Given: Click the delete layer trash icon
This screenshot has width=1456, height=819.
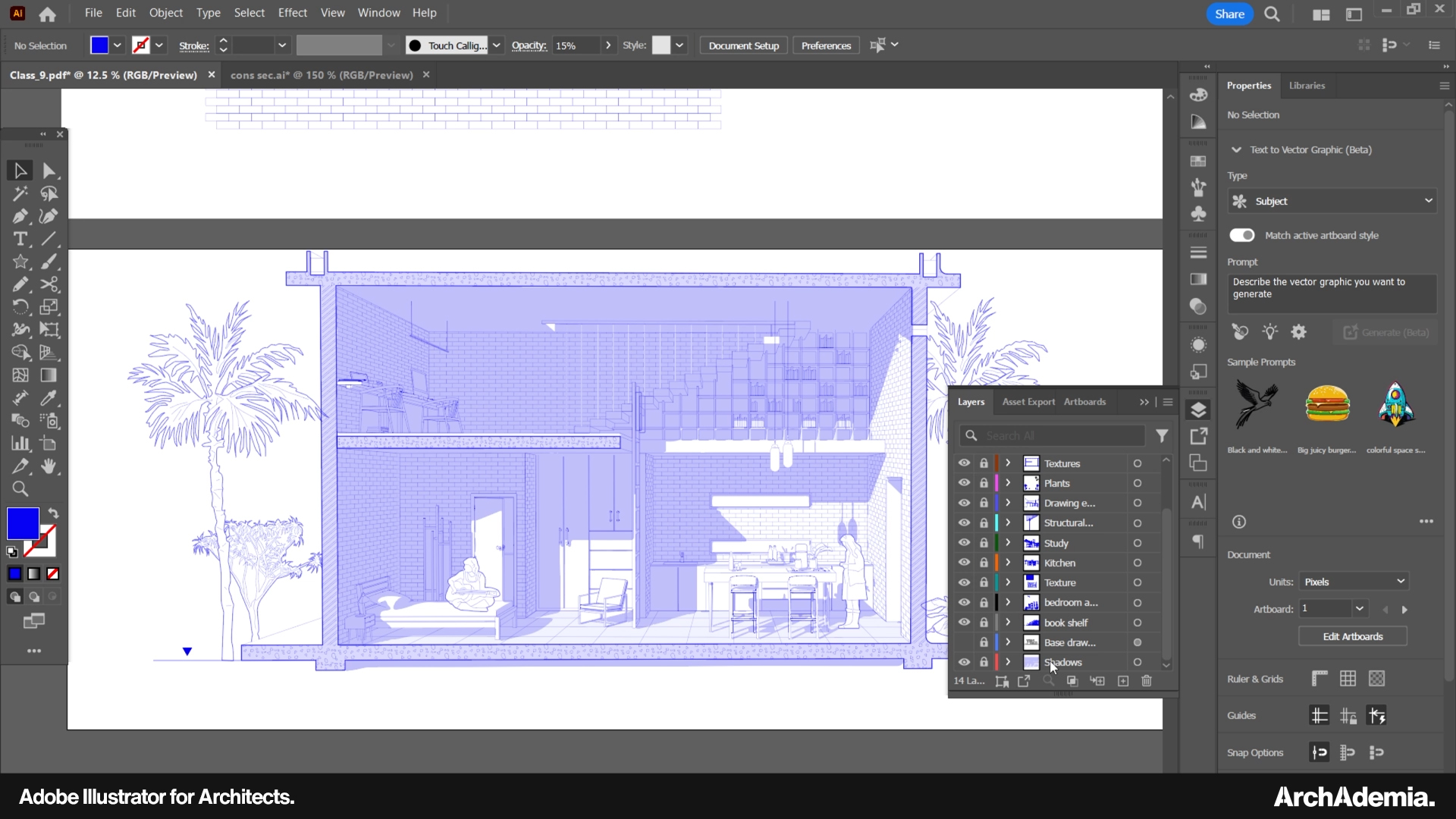Looking at the screenshot, I should tap(1147, 681).
